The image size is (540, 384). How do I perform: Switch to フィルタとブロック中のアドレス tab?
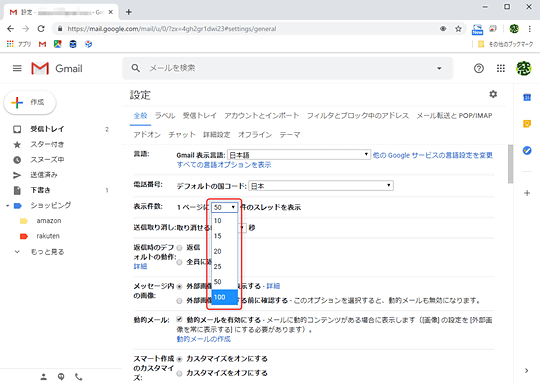pyautogui.click(x=357, y=116)
